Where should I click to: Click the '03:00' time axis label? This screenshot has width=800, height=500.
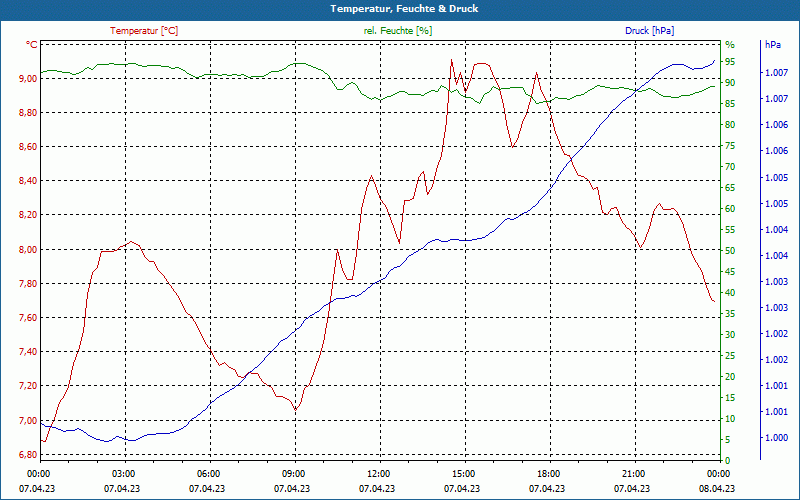pos(122,473)
